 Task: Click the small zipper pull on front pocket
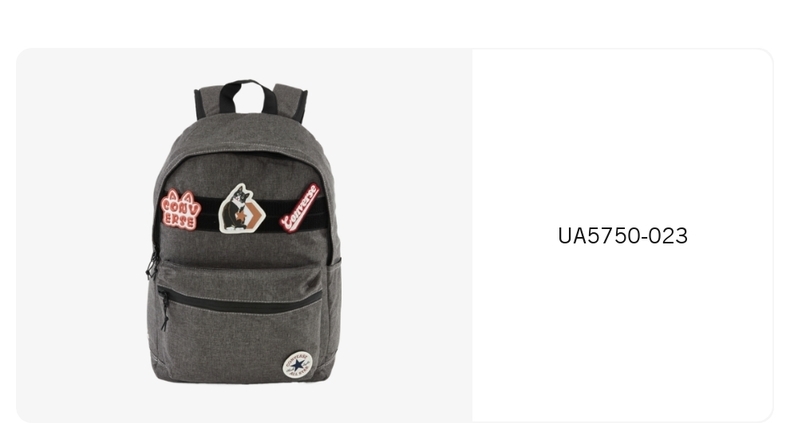click(x=164, y=311)
